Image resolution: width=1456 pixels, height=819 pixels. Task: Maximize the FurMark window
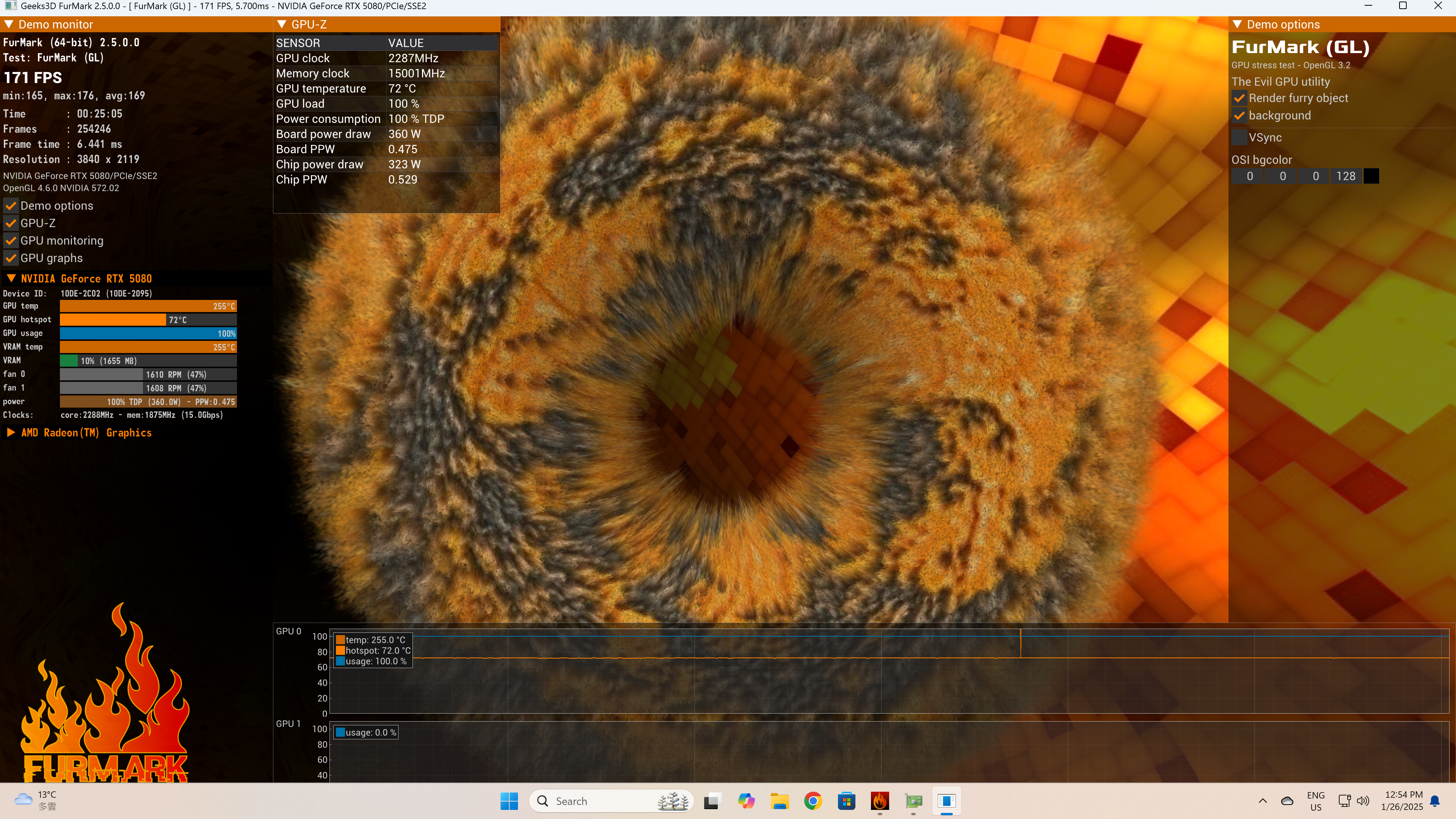pos(1403,6)
